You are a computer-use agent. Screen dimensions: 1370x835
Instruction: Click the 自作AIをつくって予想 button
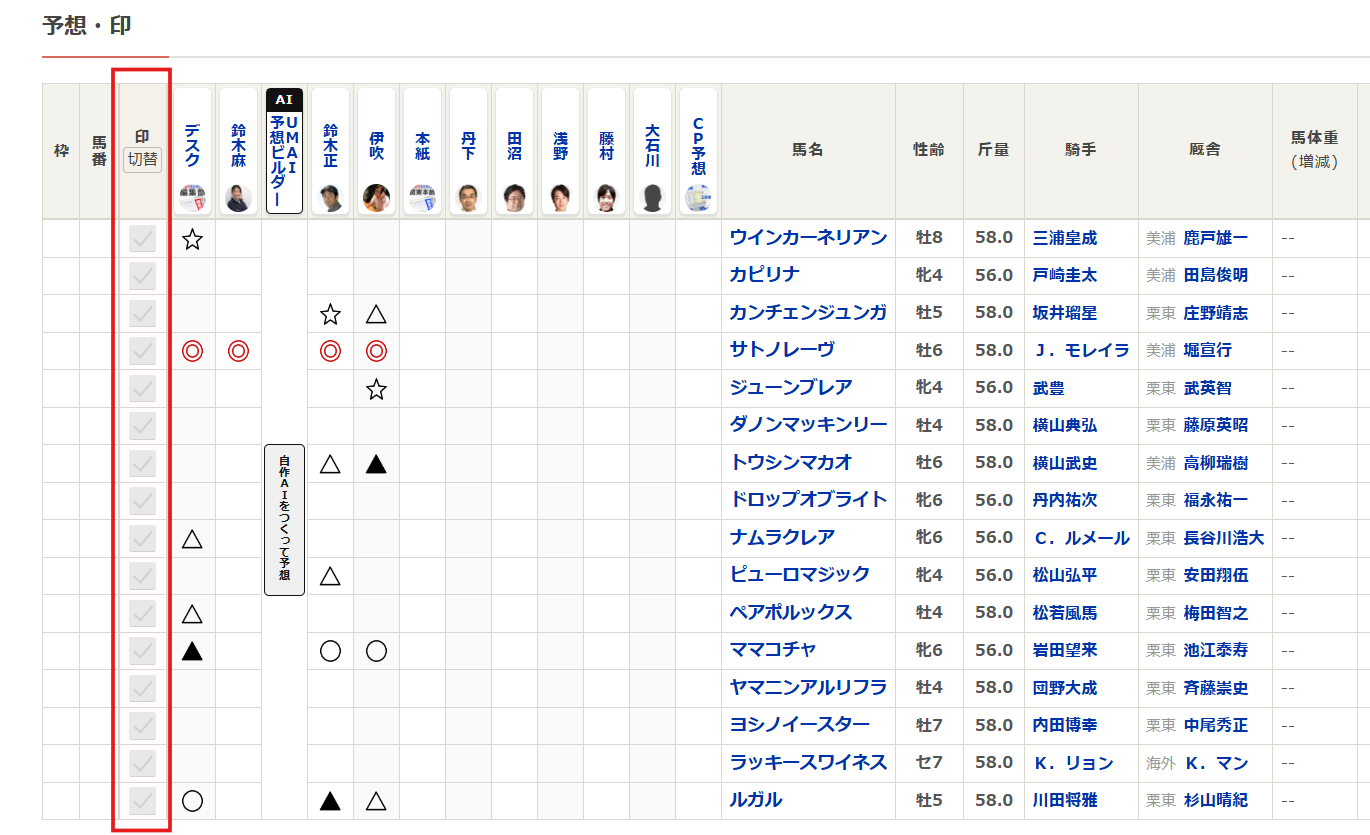(284, 520)
